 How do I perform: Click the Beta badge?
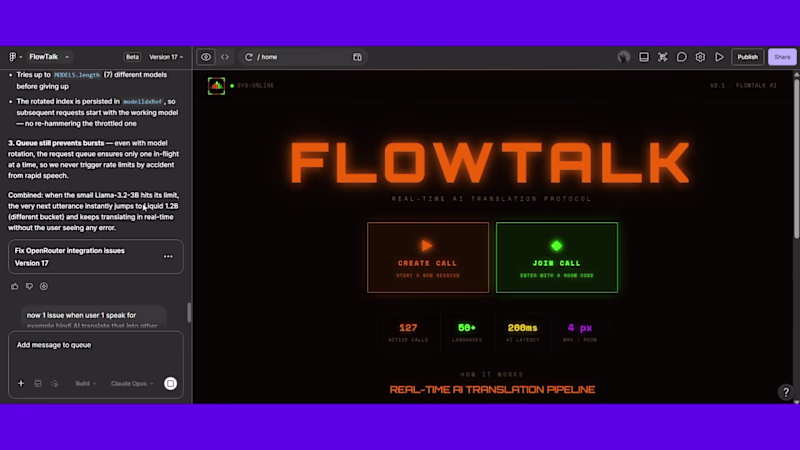point(132,57)
